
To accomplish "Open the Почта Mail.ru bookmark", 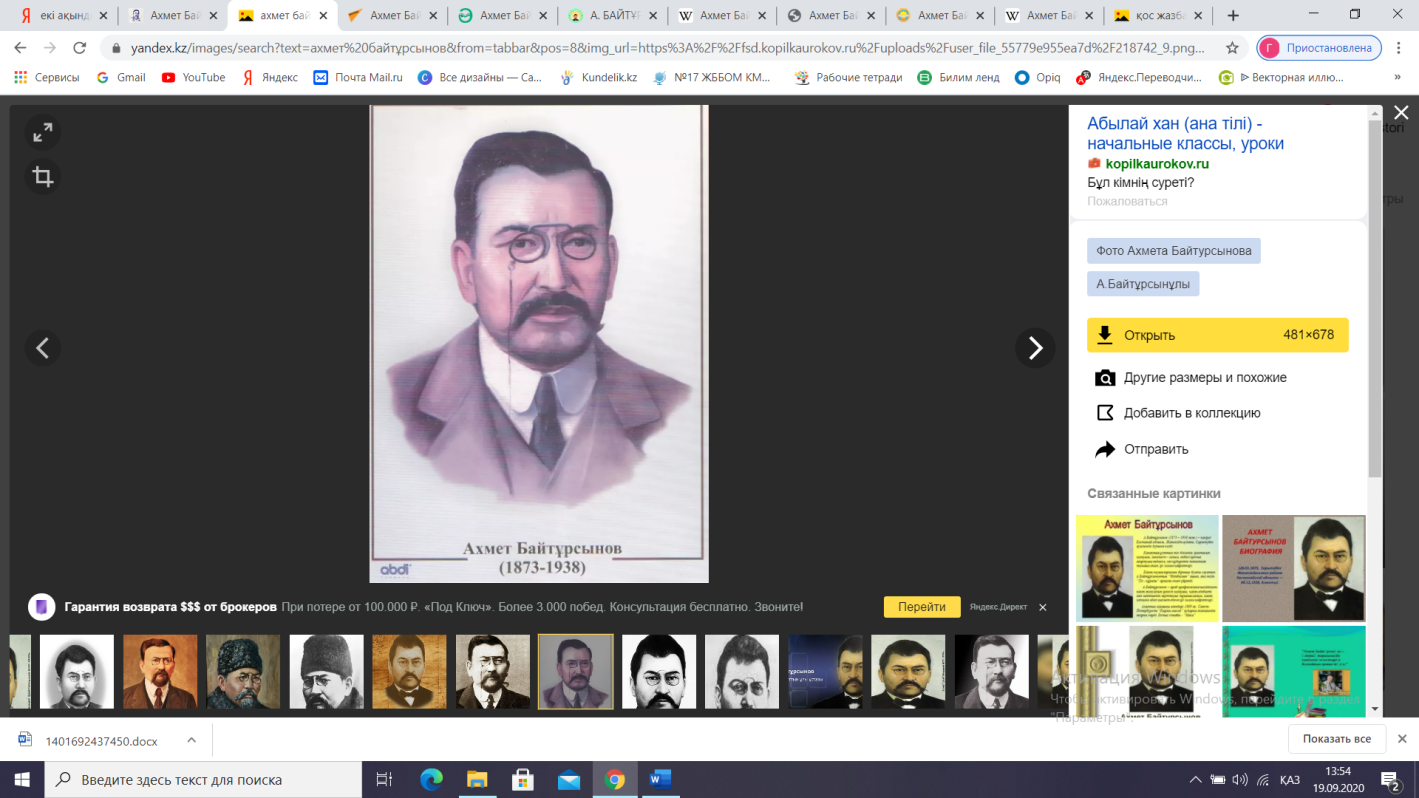I will pos(358,77).
